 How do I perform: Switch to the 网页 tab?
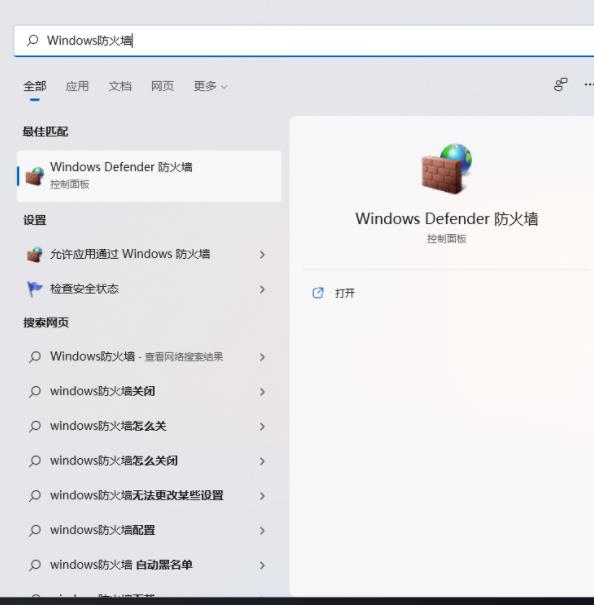coord(162,86)
